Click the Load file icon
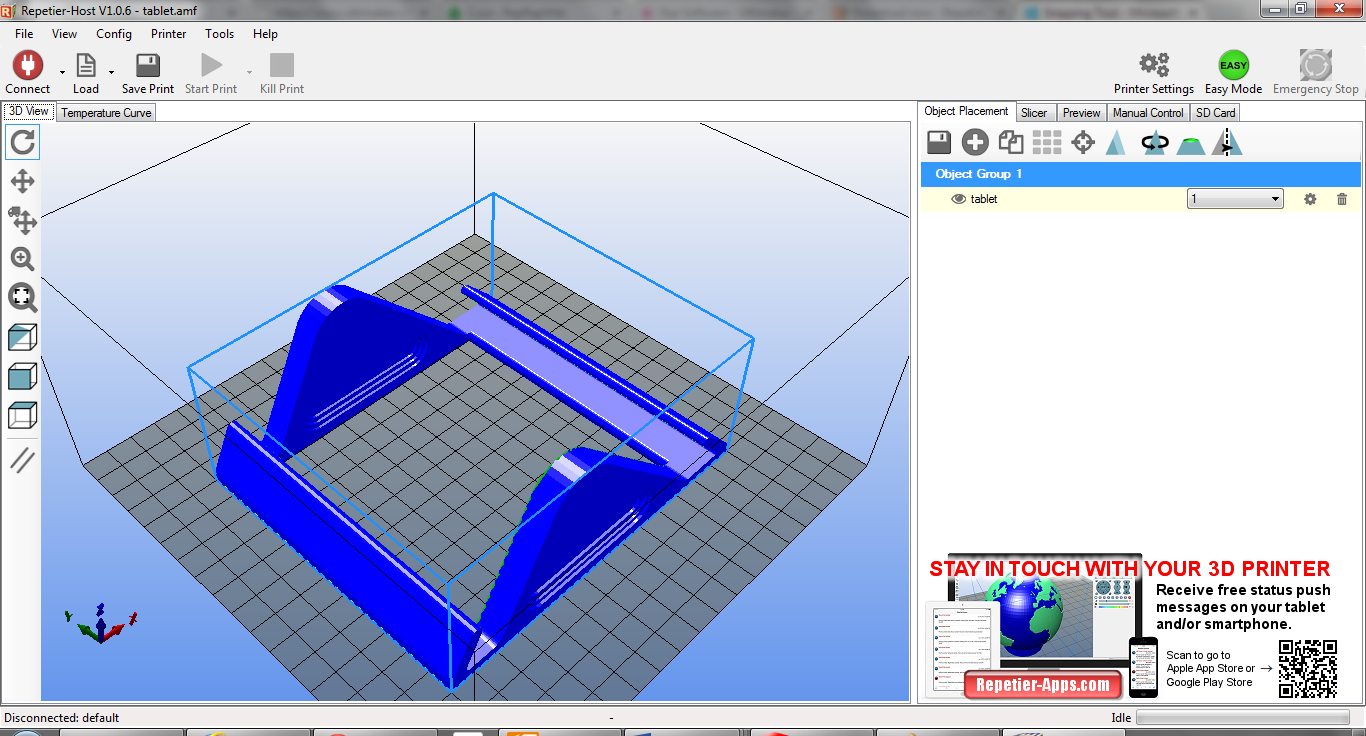The height and width of the screenshot is (736, 1366). (86, 66)
